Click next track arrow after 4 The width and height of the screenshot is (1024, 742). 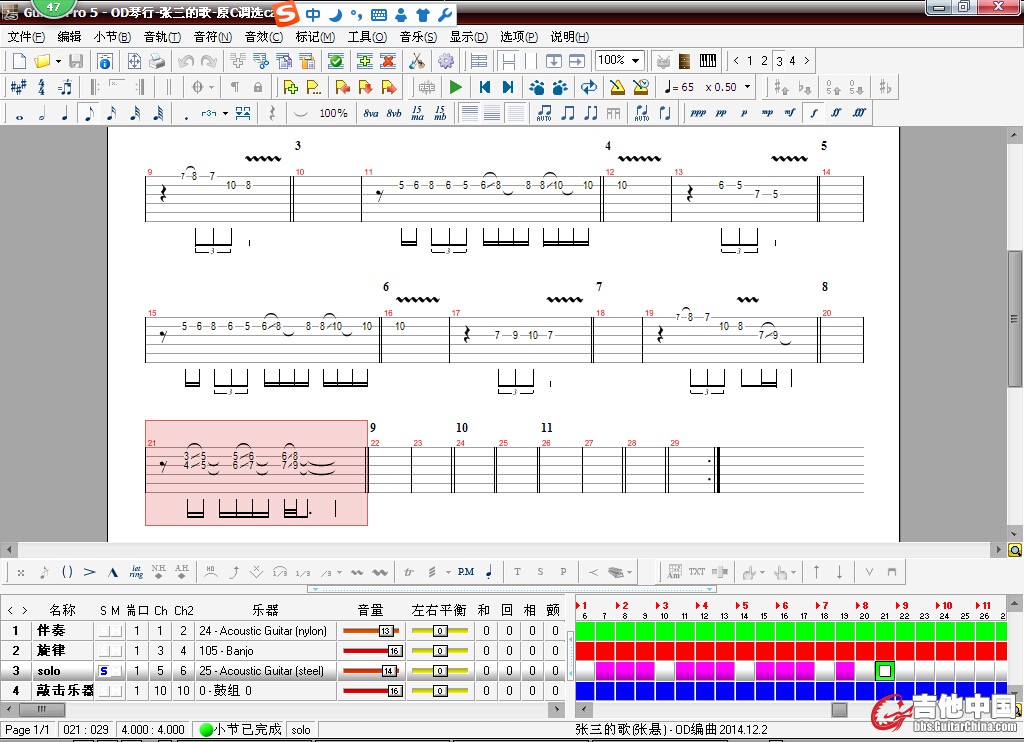click(x=807, y=61)
